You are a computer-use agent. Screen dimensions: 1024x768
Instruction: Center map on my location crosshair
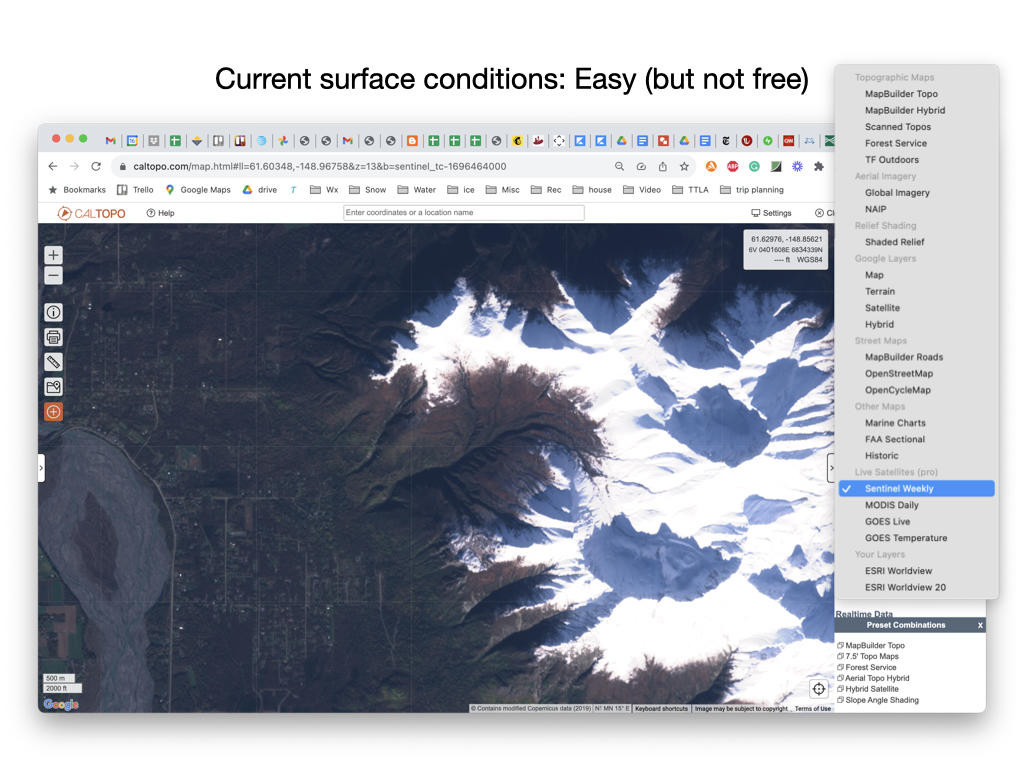[819, 689]
